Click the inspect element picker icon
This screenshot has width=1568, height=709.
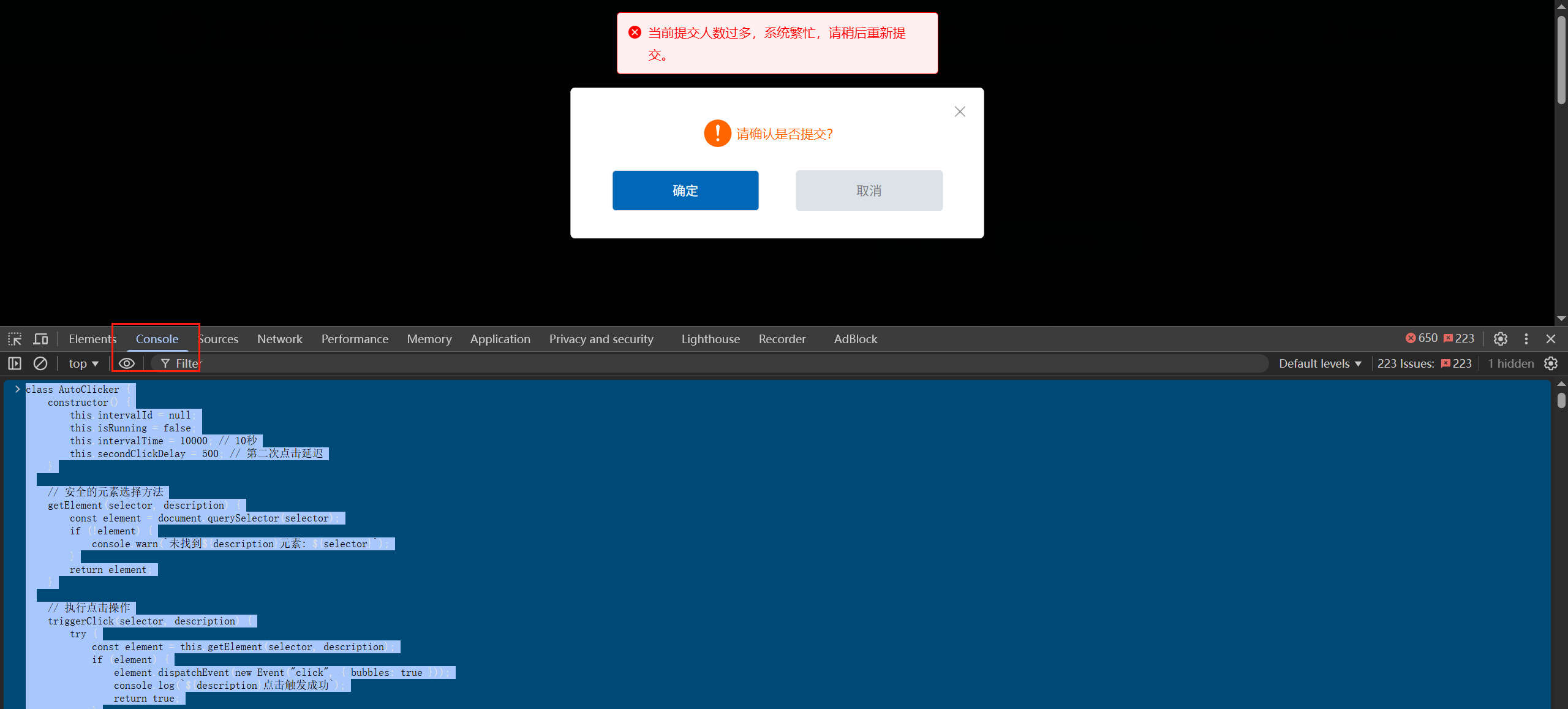coord(15,339)
